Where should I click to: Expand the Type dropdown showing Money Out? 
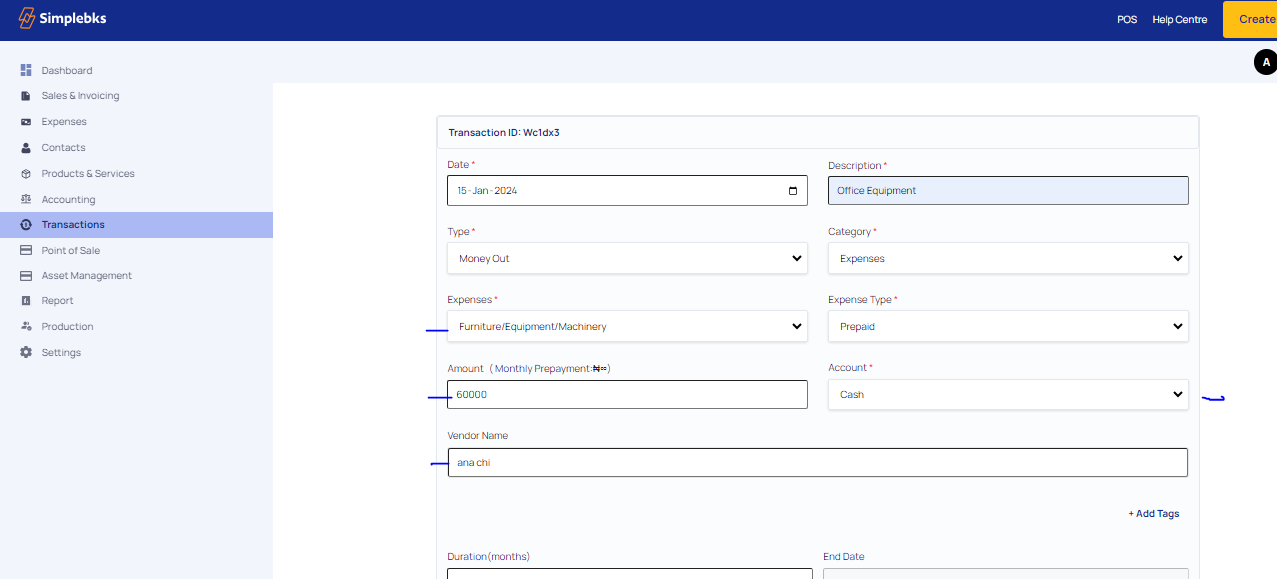pos(627,258)
